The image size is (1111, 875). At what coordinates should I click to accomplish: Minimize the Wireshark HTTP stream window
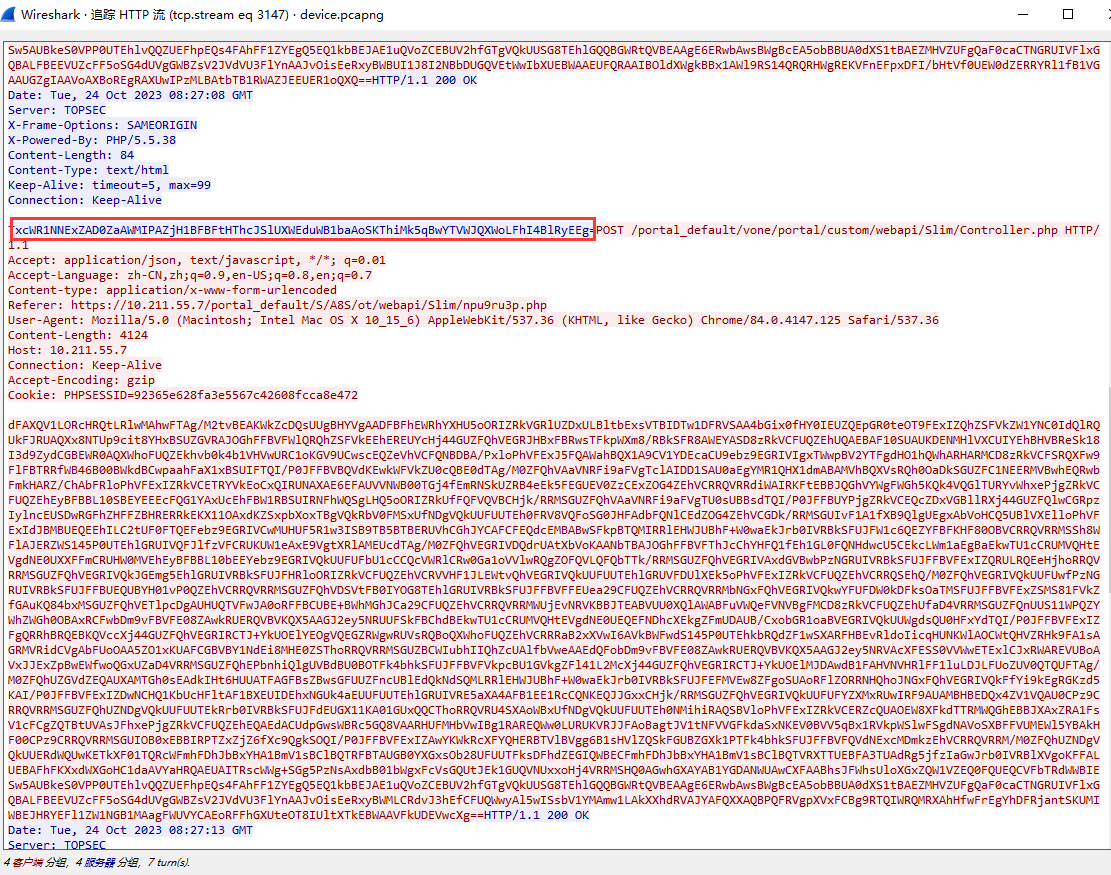[1022, 14]
